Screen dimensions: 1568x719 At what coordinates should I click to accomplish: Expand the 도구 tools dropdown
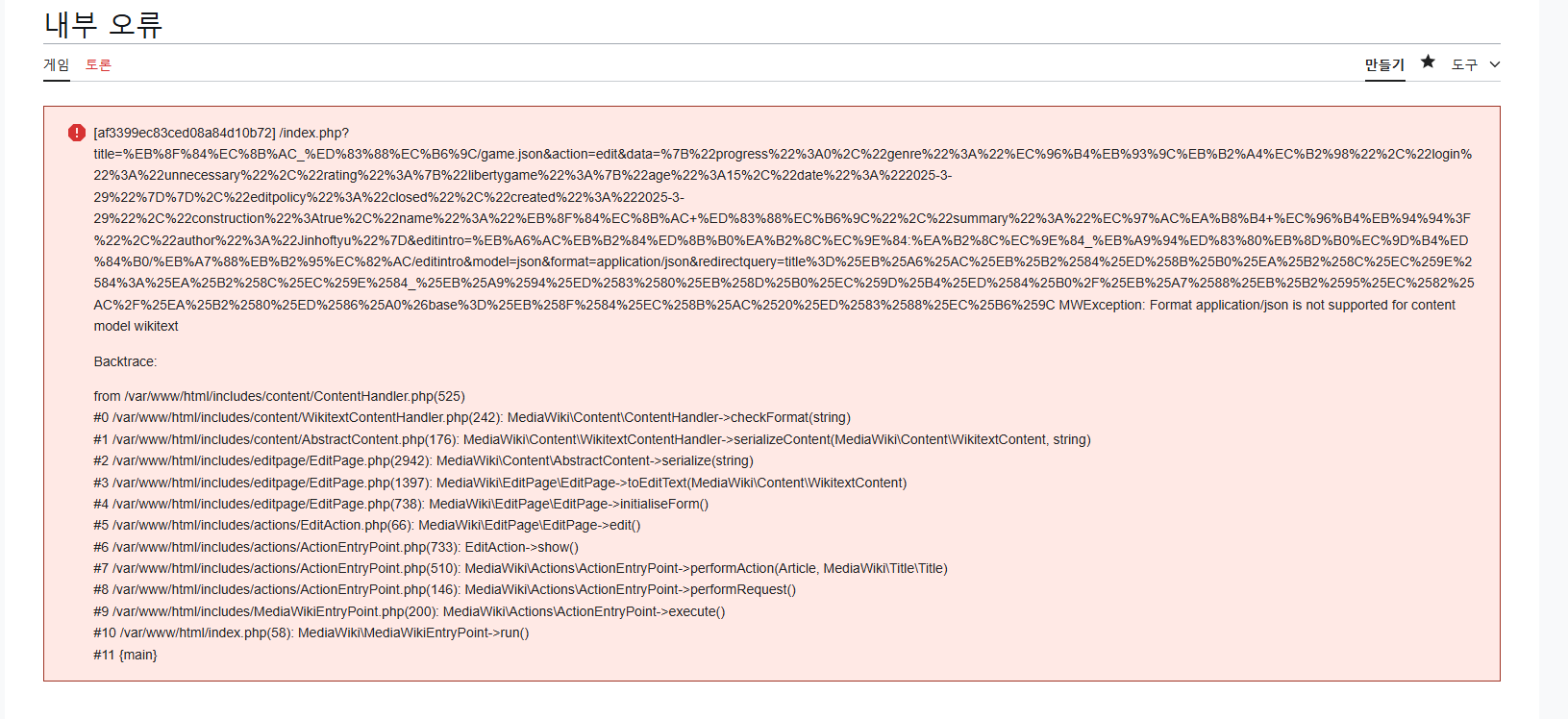(1464, 64)
